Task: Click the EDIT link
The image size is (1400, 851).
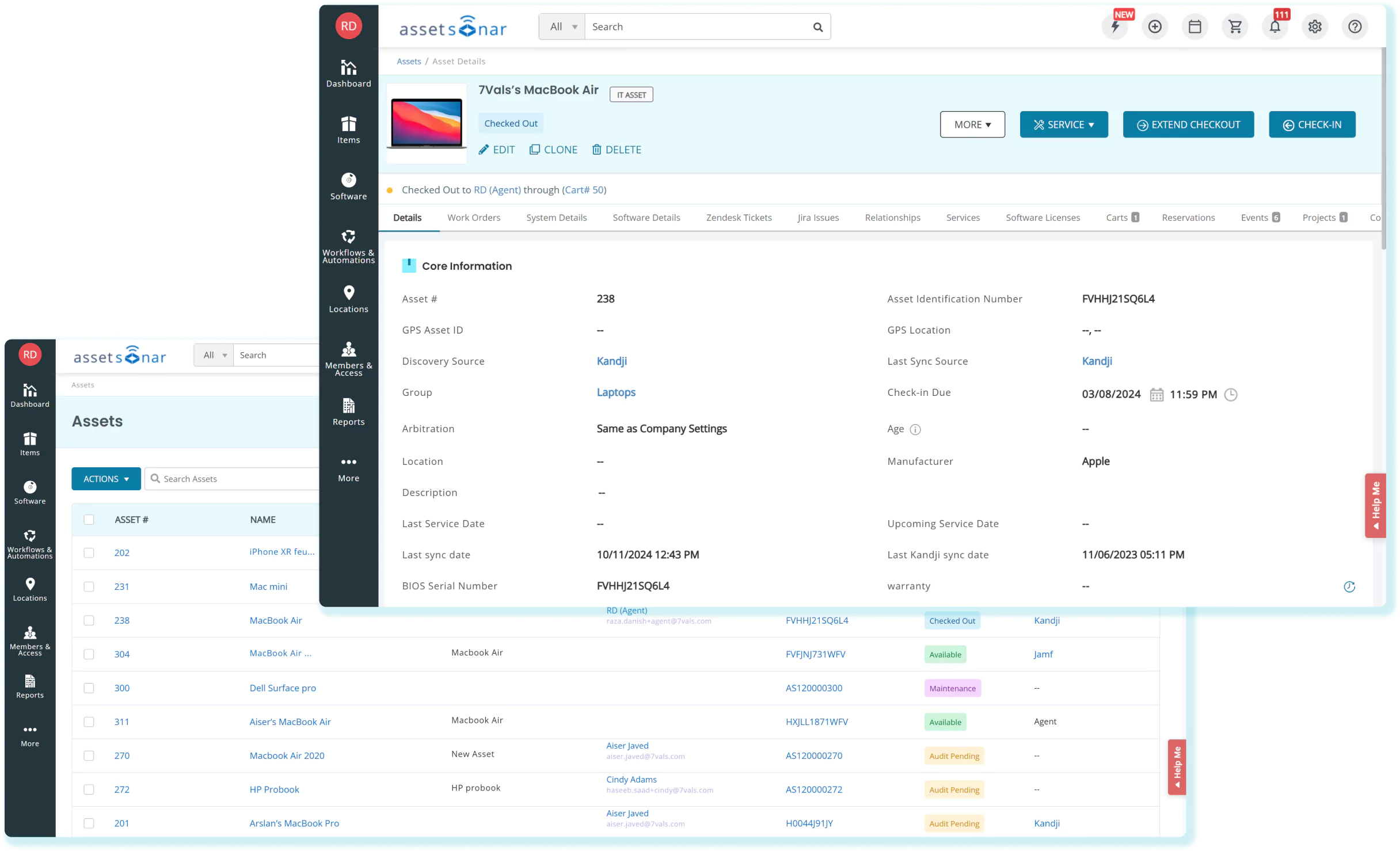Action: coord(497,150)
